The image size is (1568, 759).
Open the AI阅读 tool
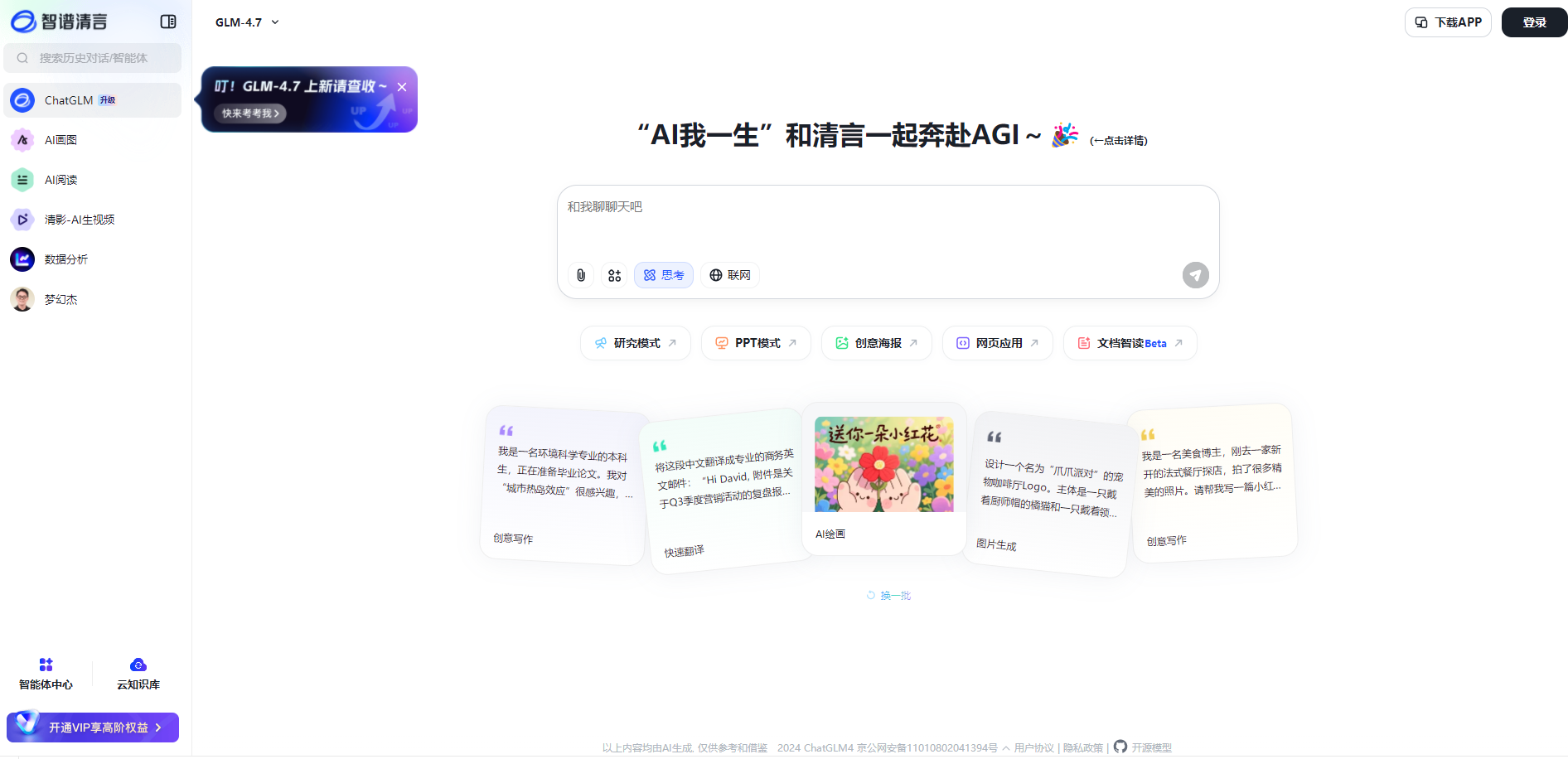coord(61,179)
